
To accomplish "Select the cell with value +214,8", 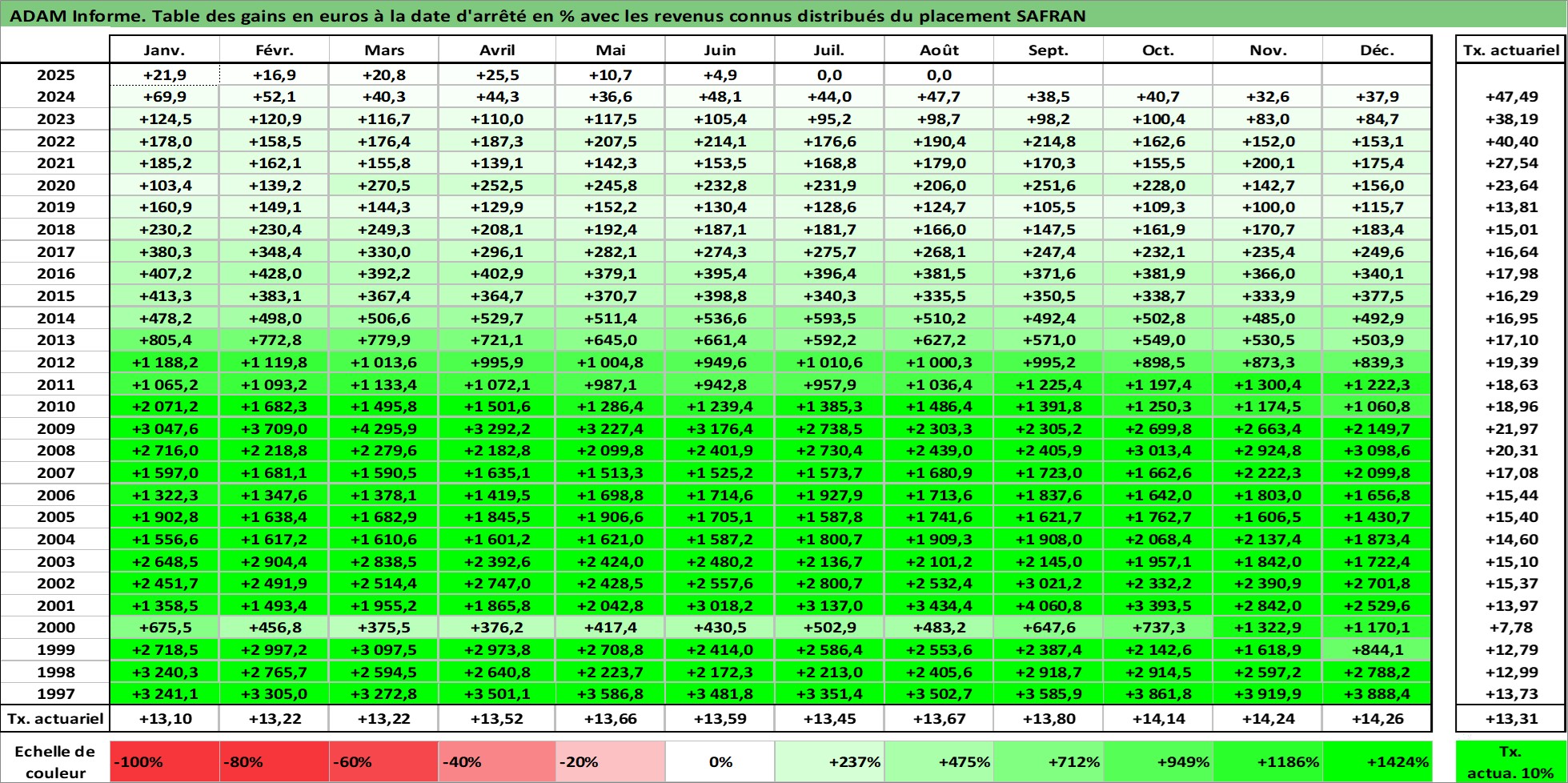I will [1049, 142].
